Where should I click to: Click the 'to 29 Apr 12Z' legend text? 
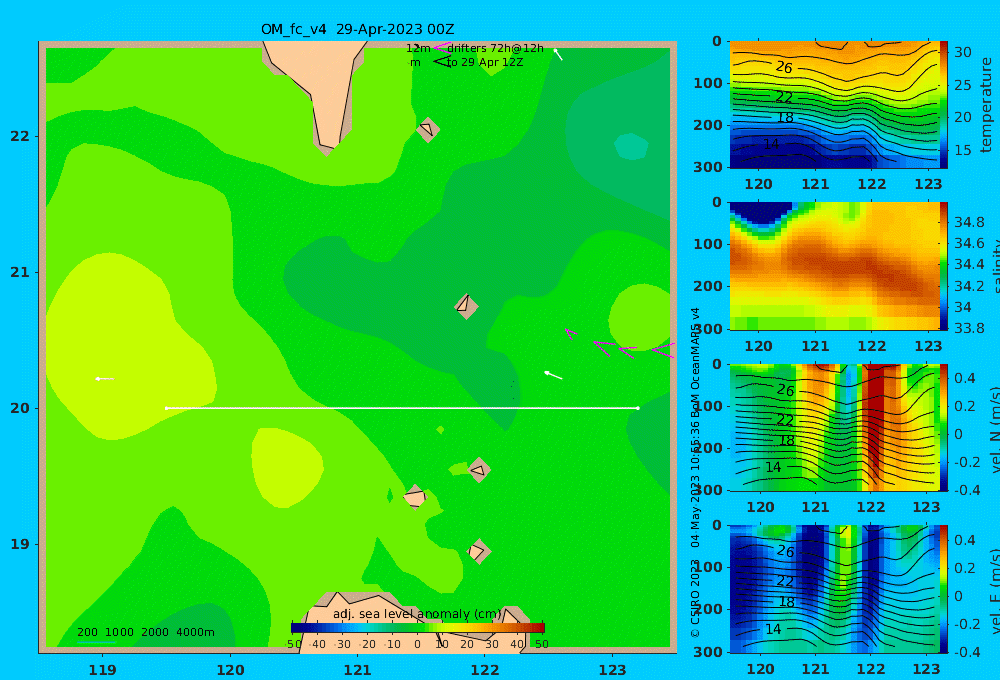(485, 63)
